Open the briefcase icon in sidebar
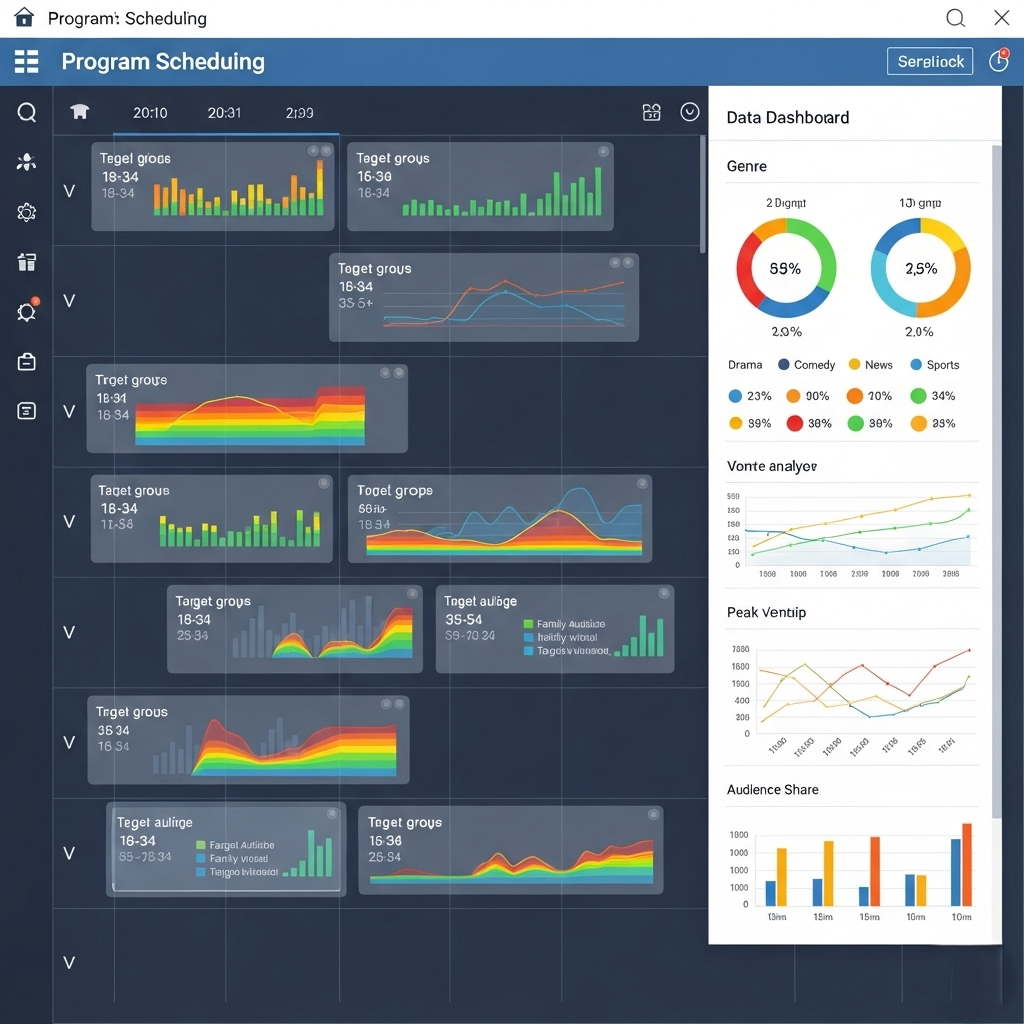Image resolution: width=1024 pixels, height=1024 pixels. (x=27, y=362)
